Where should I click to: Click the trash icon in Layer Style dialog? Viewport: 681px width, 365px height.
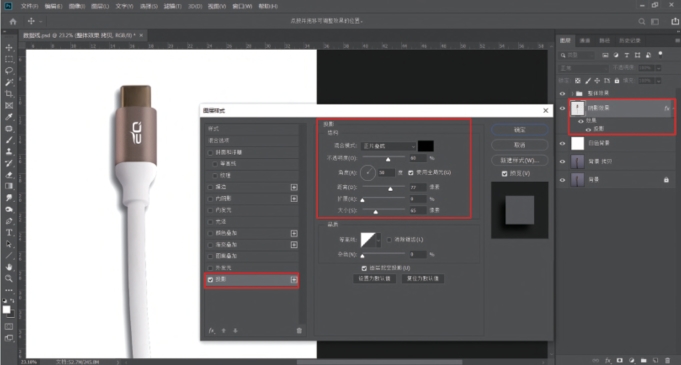click(x=299, y=331)
